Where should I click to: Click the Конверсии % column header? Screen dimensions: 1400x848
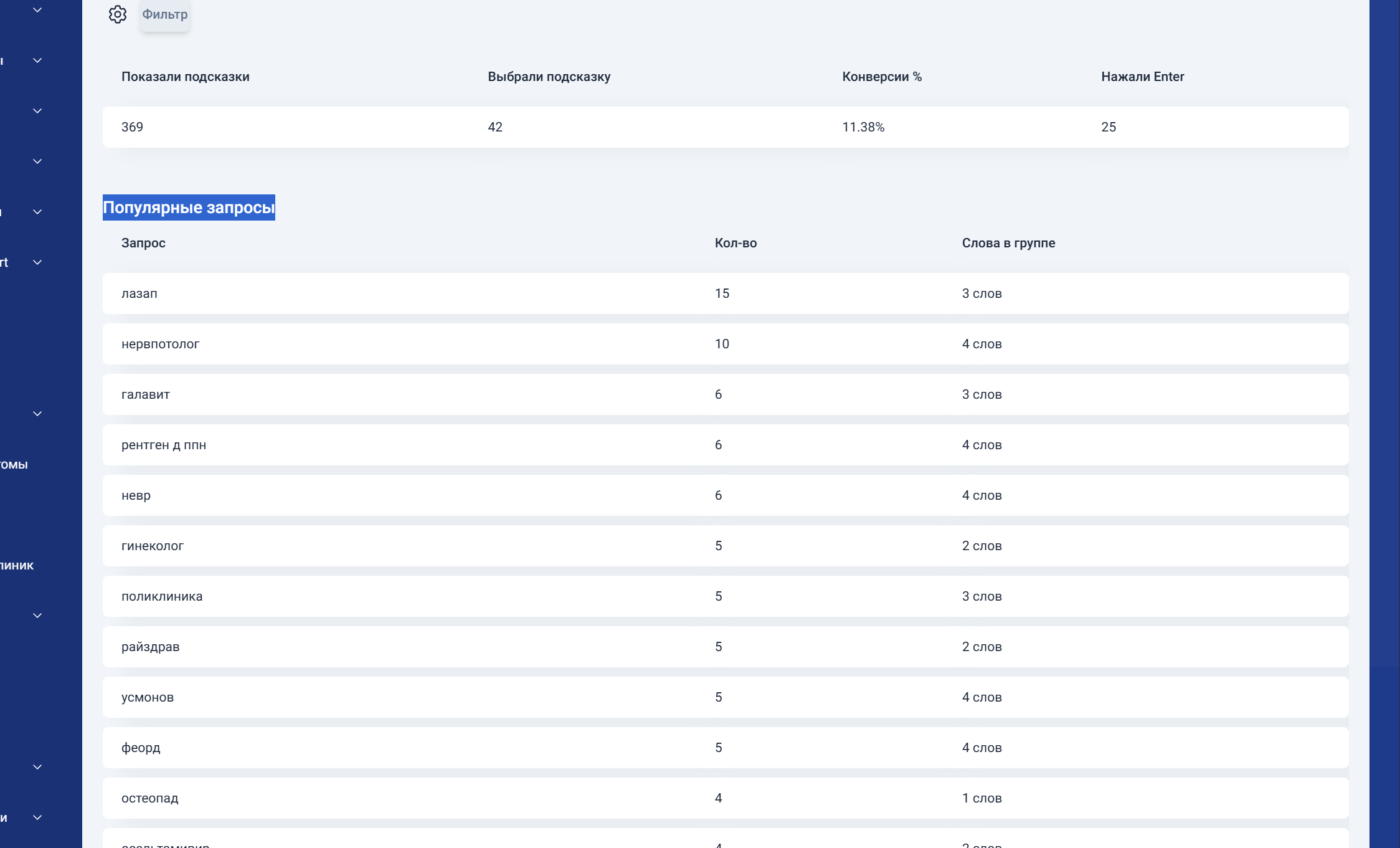(x=882, y=77)
